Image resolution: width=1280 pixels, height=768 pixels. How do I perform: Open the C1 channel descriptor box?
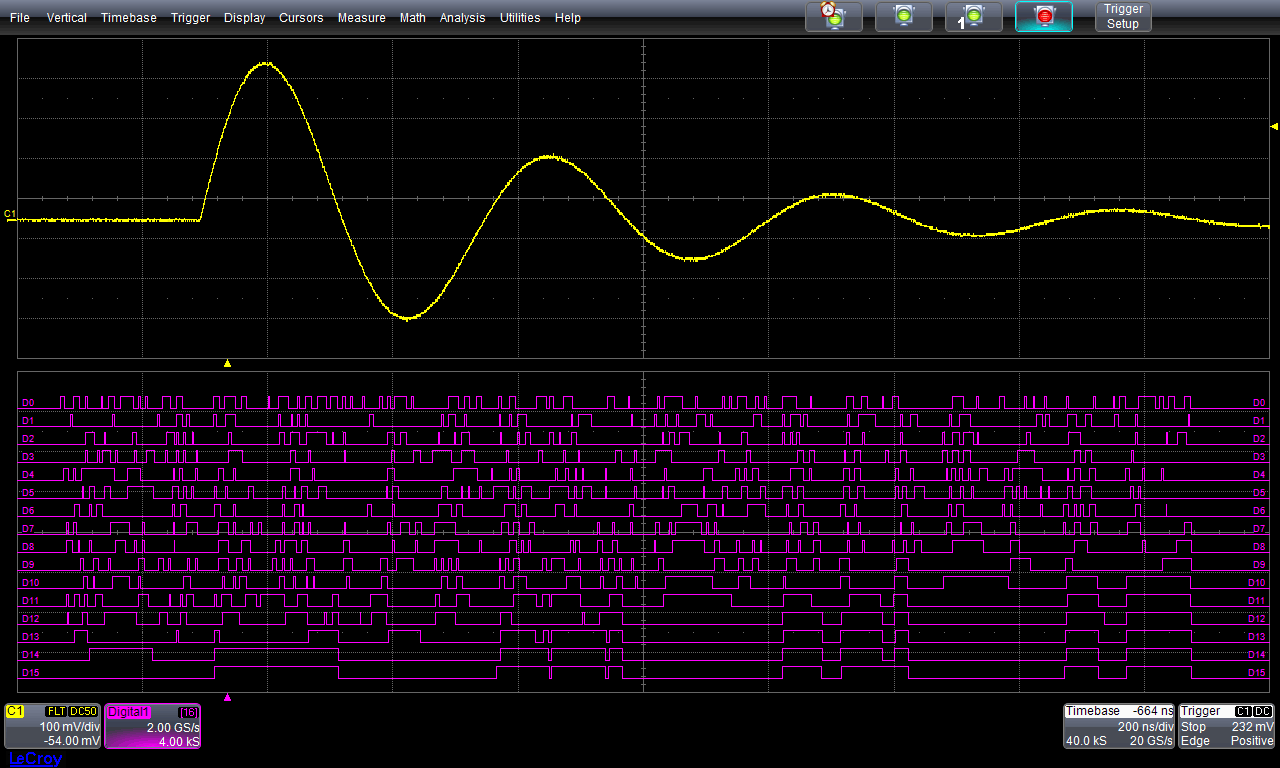tap(52, 726)
